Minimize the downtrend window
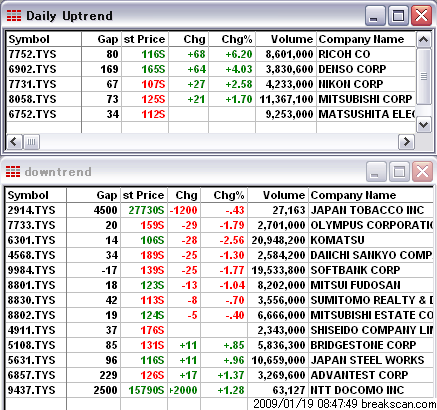Screen dimensions: 437x410 (376, 172)
